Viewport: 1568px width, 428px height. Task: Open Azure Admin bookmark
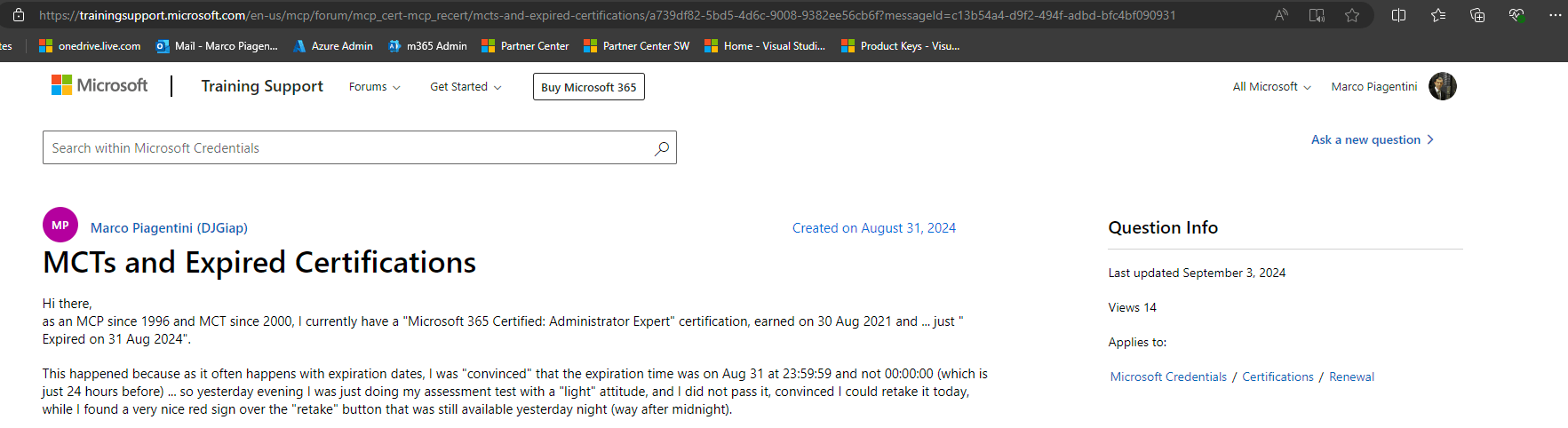coord(333,46)
